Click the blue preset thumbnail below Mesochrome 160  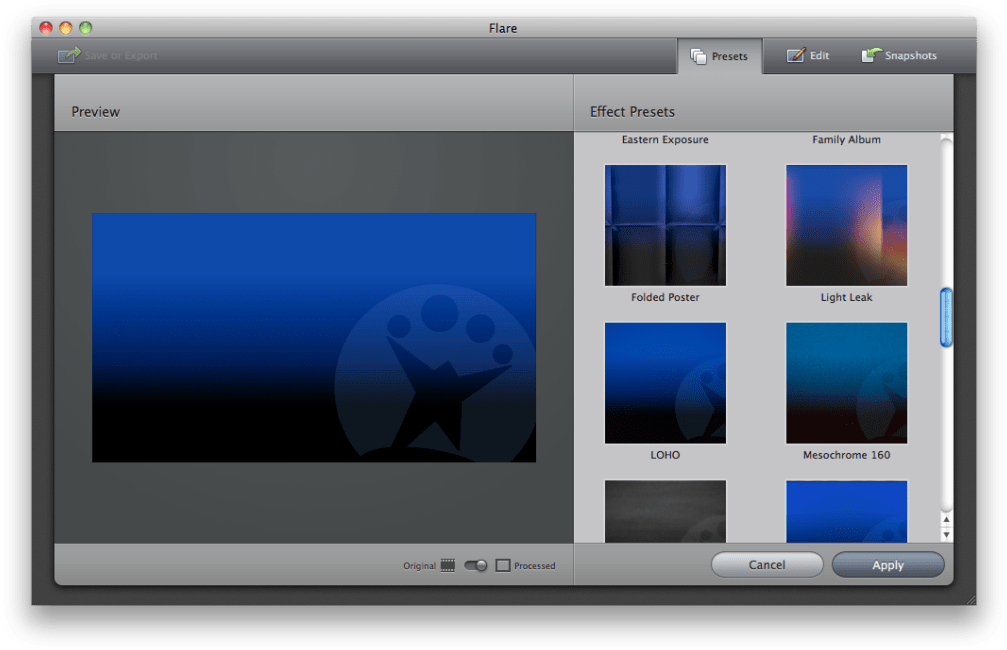[x=846, y=511]
